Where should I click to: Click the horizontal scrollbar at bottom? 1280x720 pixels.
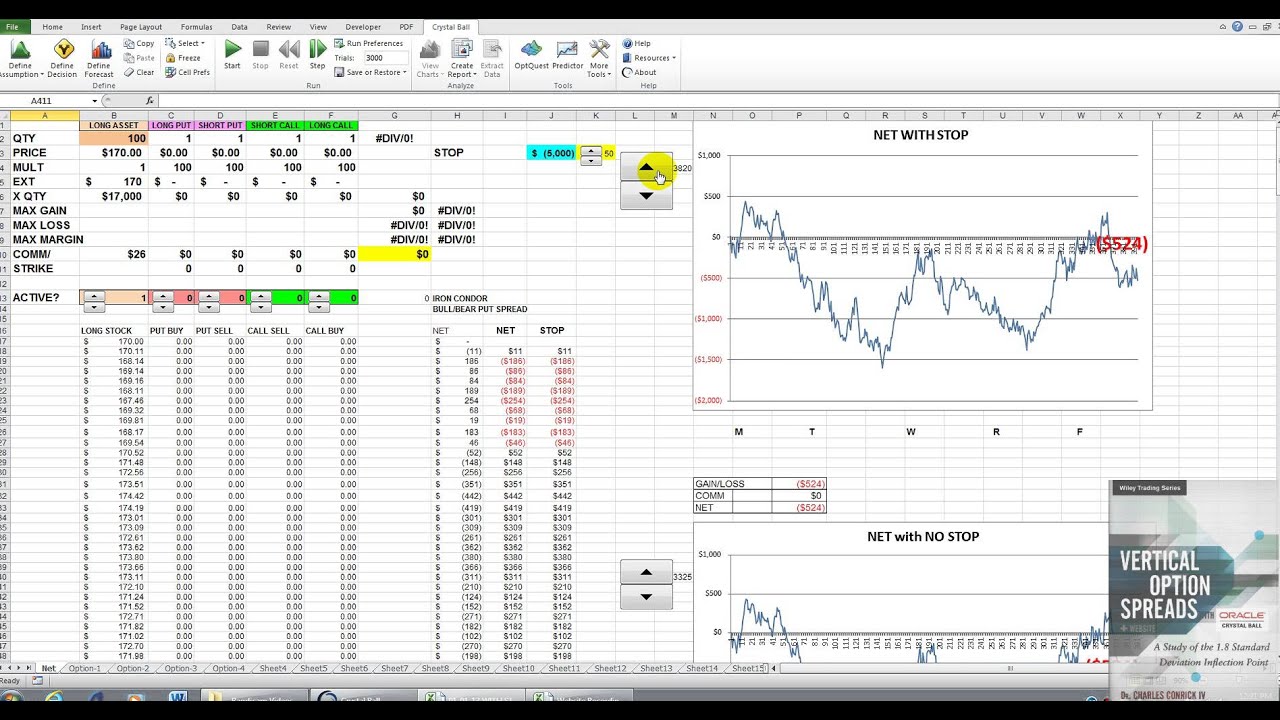tap(1010, 668)
